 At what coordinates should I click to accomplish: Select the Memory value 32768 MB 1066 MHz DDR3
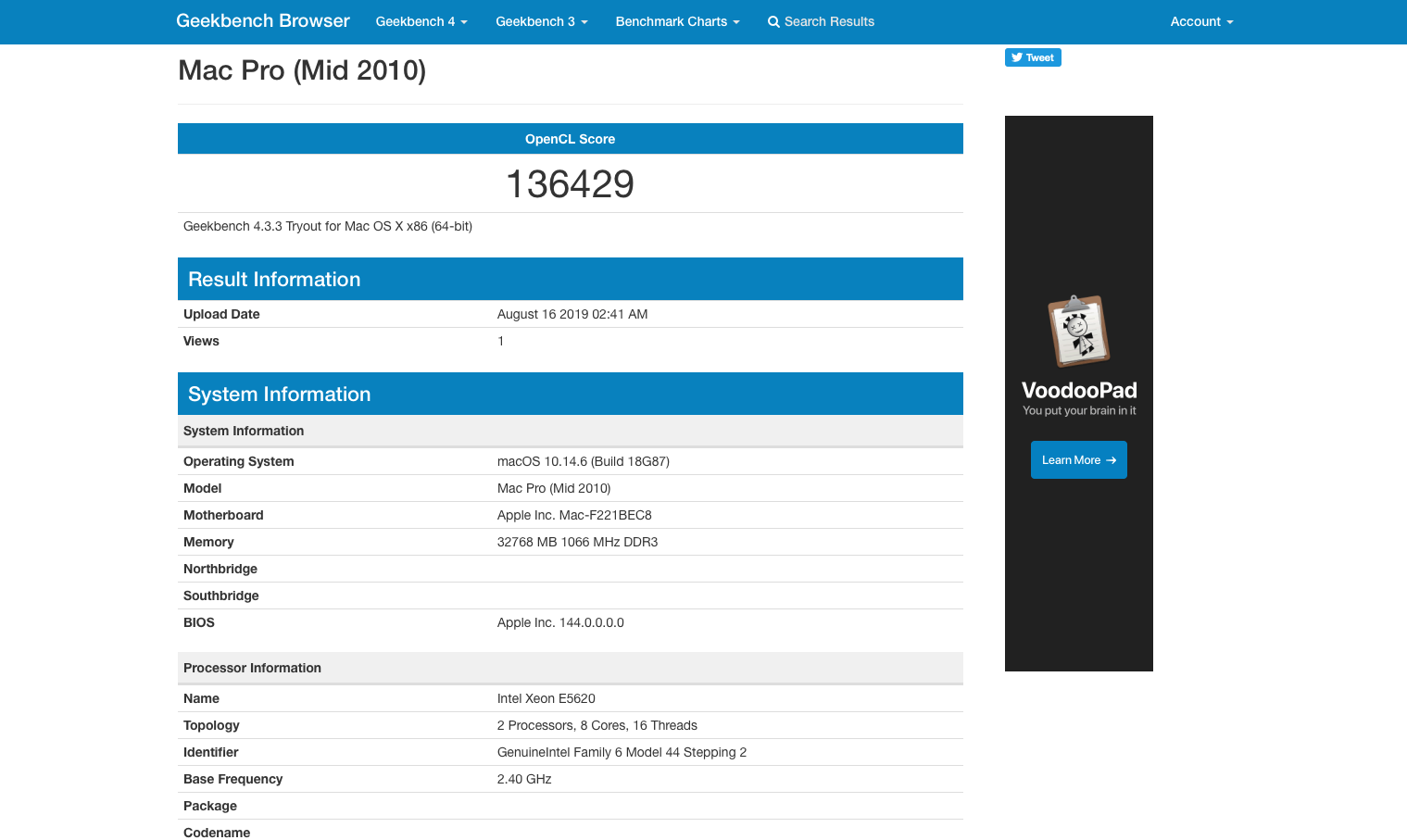click(x=577, y=542)
